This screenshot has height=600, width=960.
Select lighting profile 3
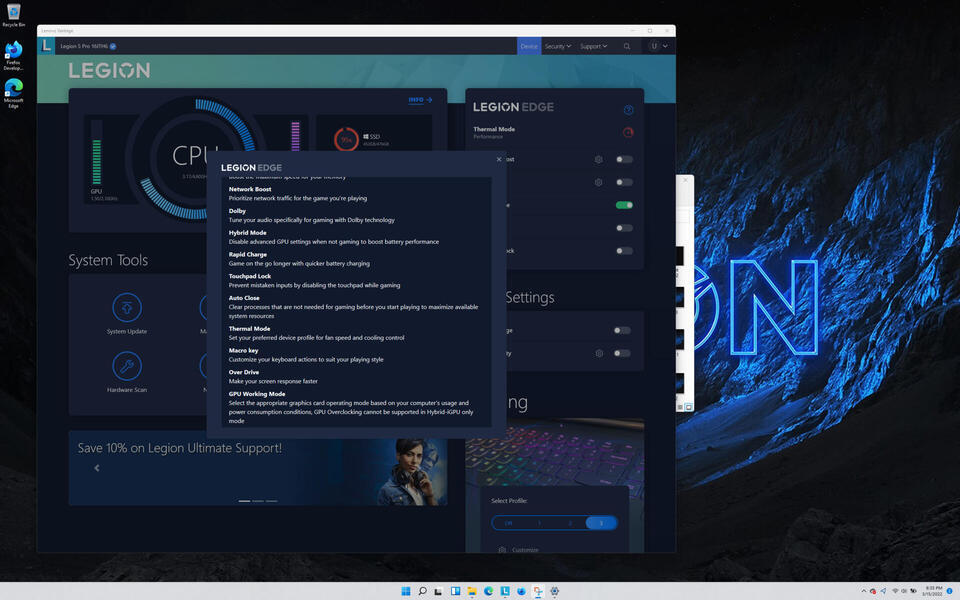601,523
